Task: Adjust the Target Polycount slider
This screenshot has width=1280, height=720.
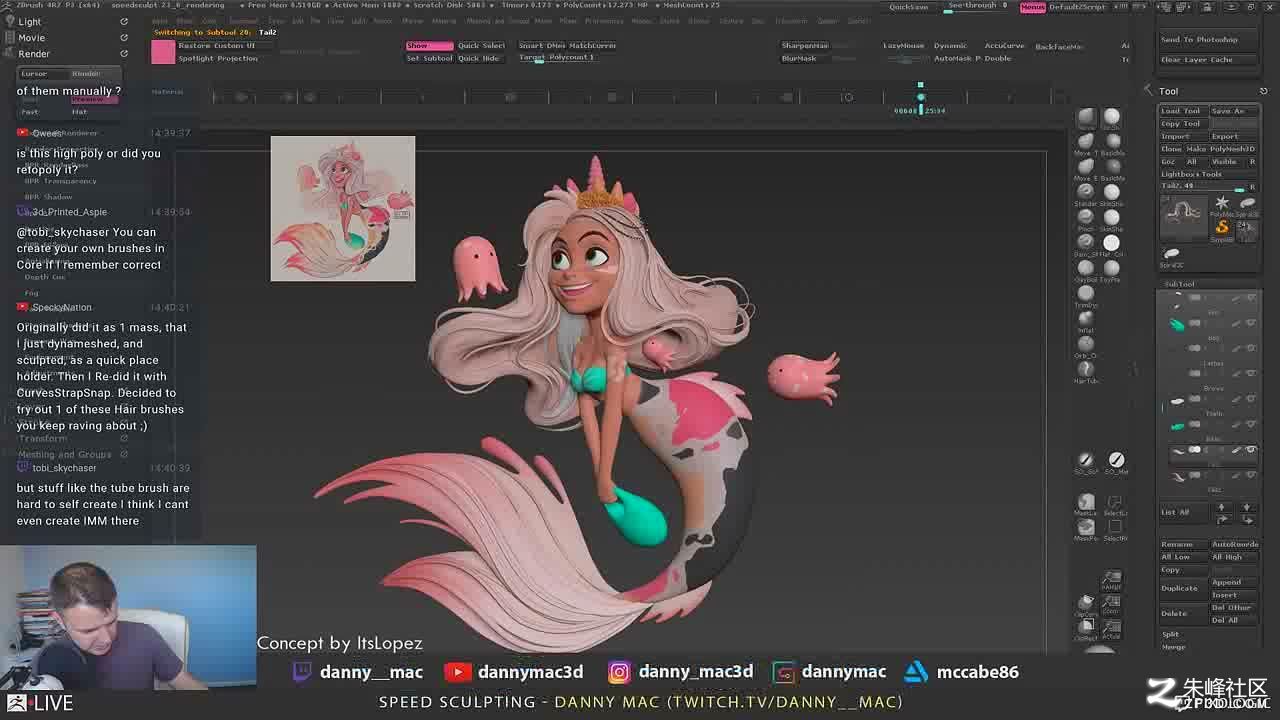Action: click(557, 57)
